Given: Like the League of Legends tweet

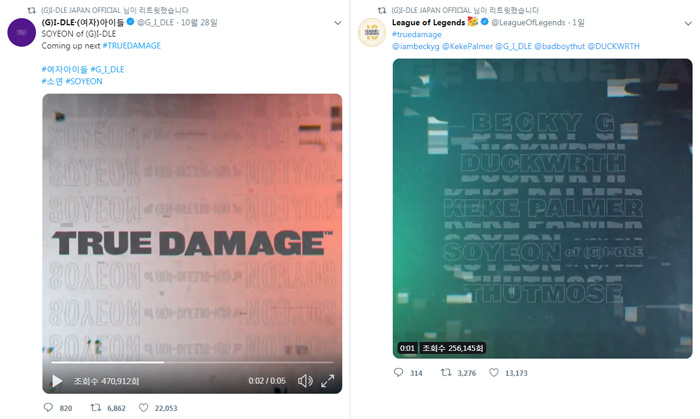Looking at the screenshot, I should (x=494, y=372).
